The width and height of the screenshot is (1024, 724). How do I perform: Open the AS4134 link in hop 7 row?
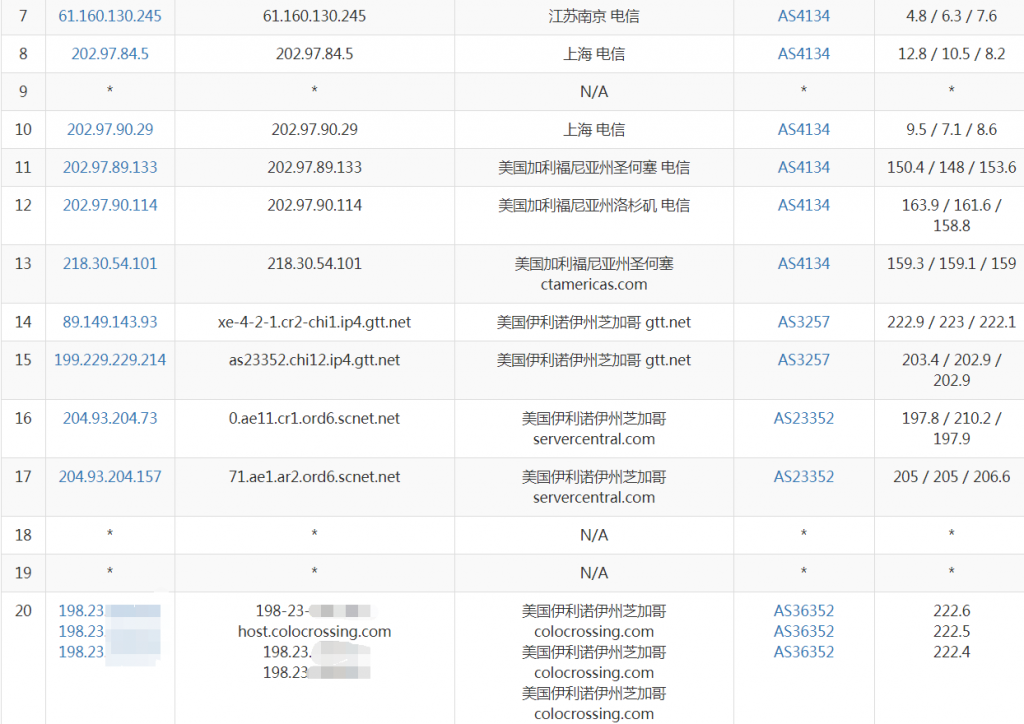point(804,16)
